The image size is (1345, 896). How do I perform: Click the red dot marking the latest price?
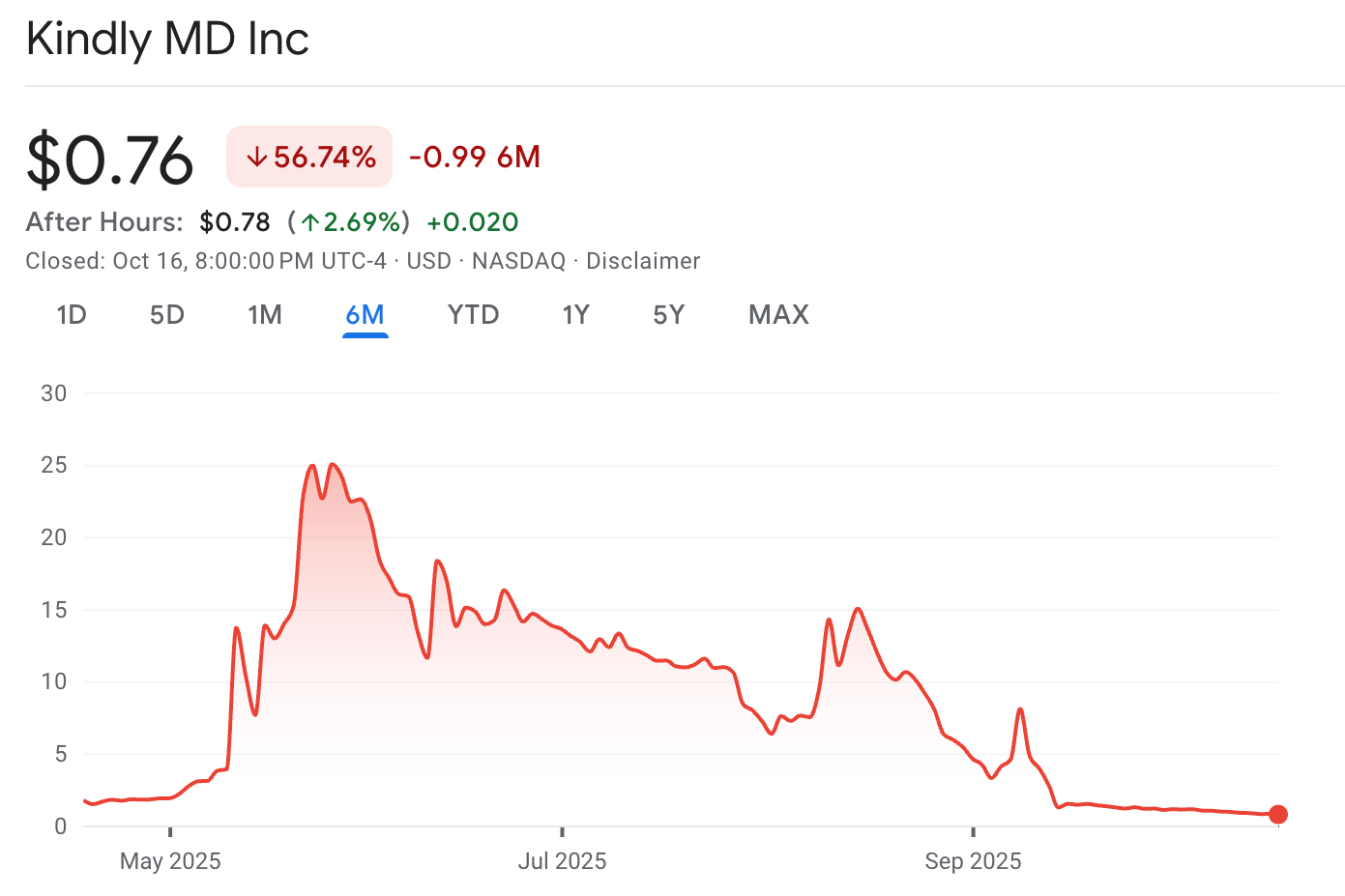point(1278,815)
